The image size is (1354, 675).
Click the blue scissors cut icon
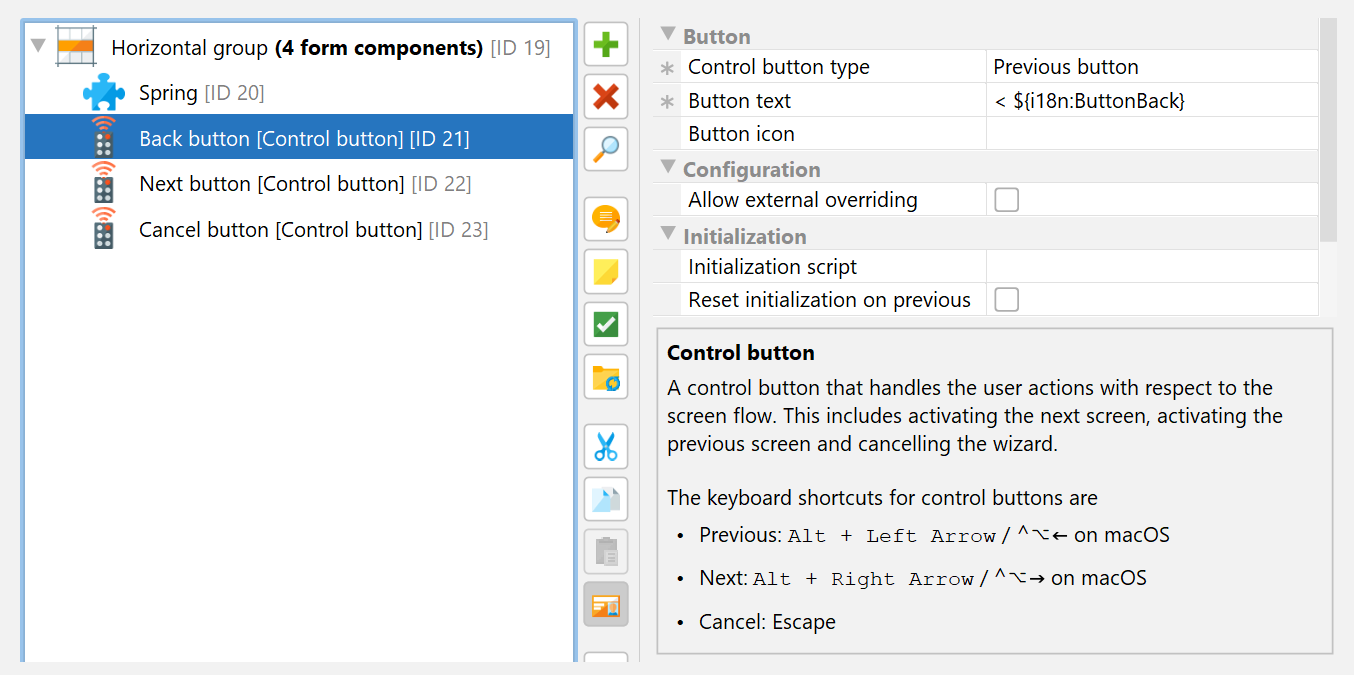(606, 447)
